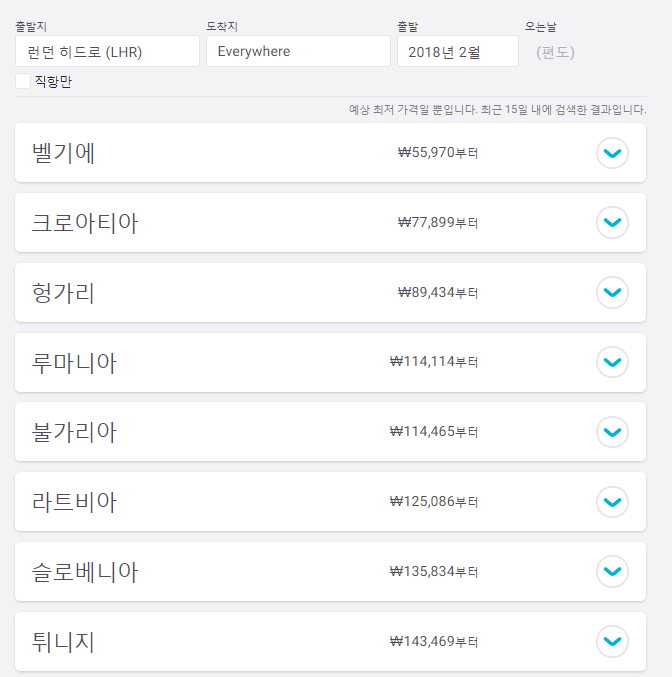Click the ₩114,114부터 price for 루마니아
Image resolution: width=672 pixels, height=677 pixels.
[x=434, y=362]
